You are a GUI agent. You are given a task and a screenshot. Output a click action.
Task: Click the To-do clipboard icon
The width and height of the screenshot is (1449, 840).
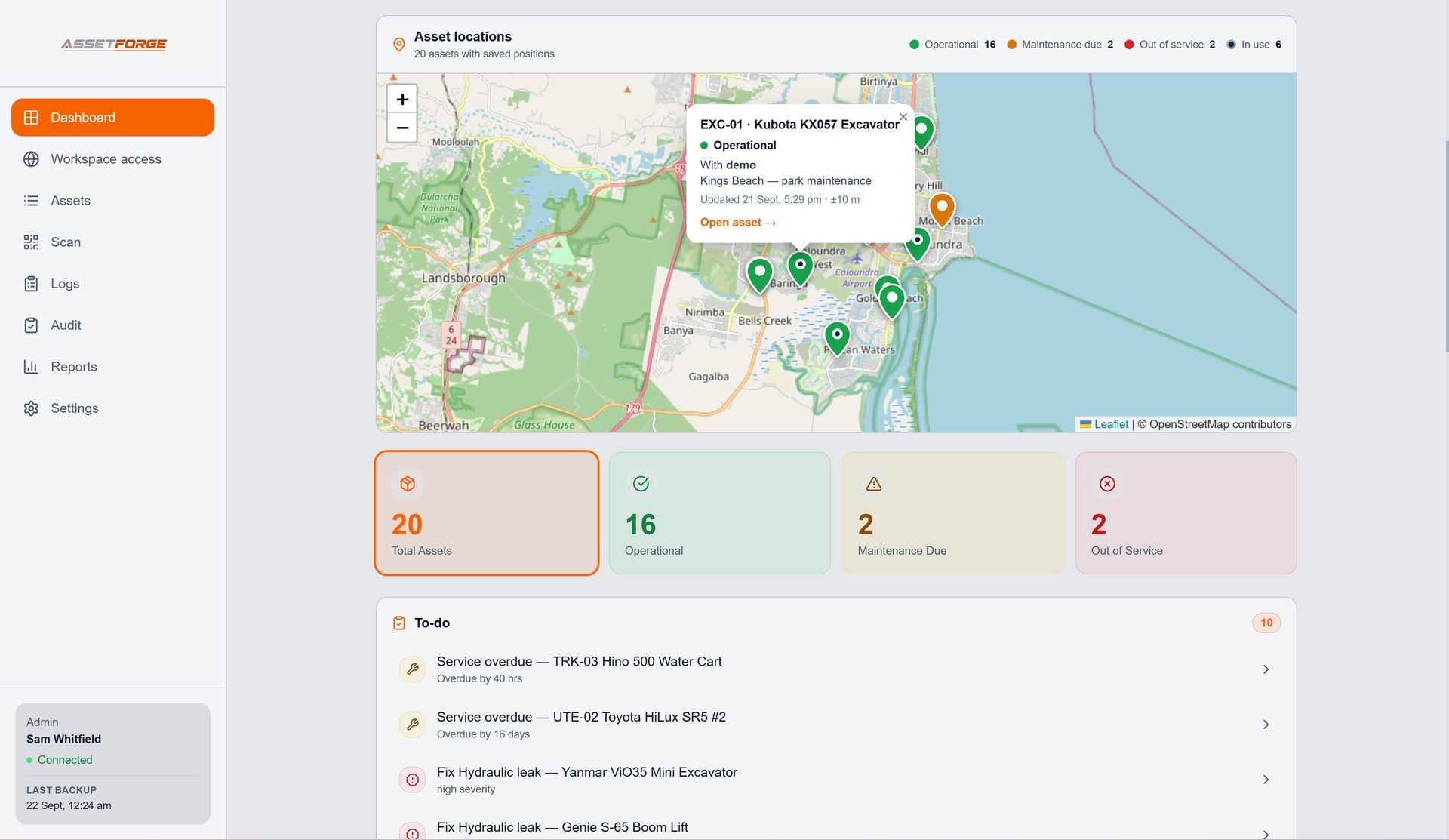coord(399,623)
